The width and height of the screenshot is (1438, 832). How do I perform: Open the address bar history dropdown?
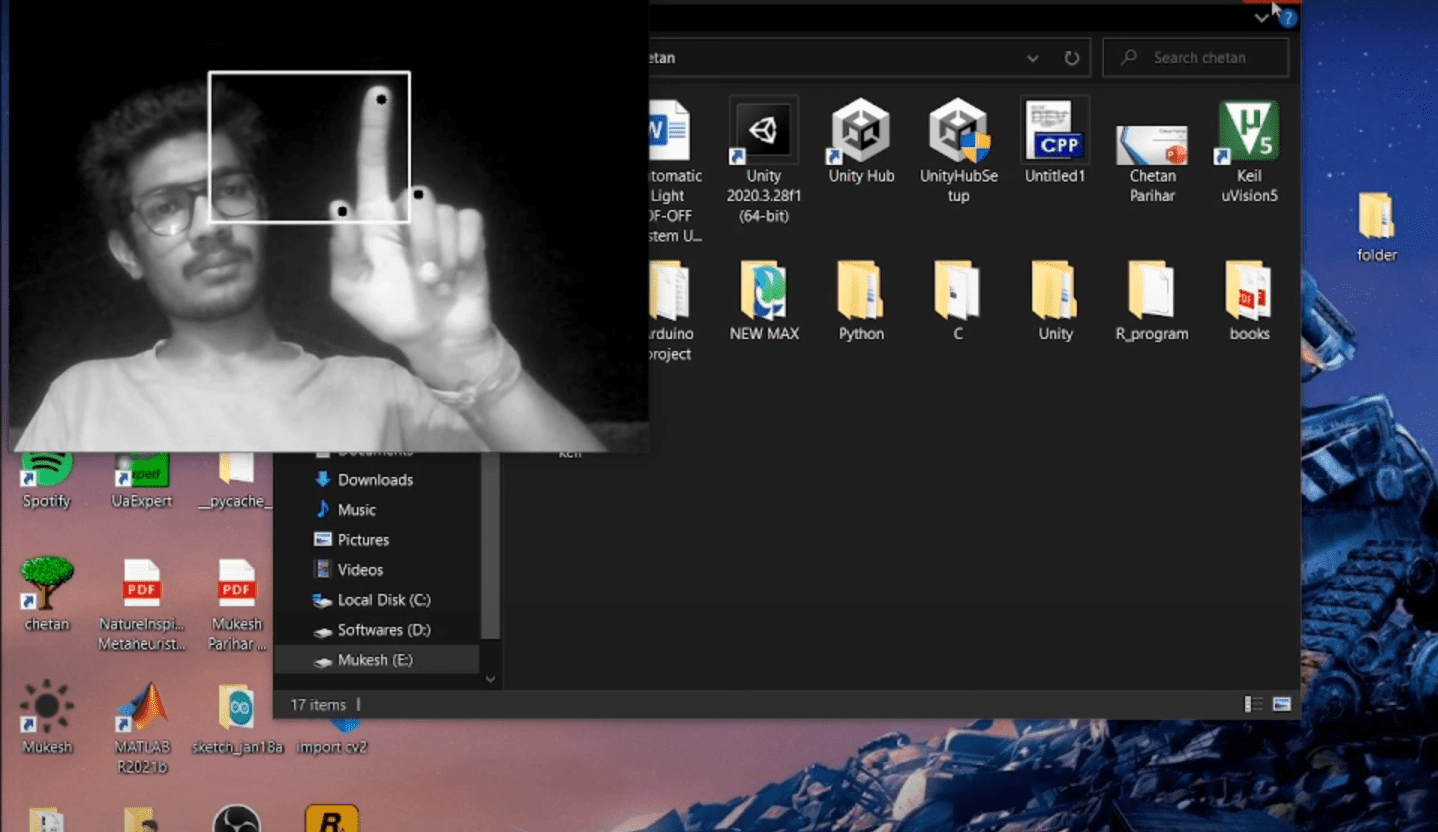(1032, 57)
